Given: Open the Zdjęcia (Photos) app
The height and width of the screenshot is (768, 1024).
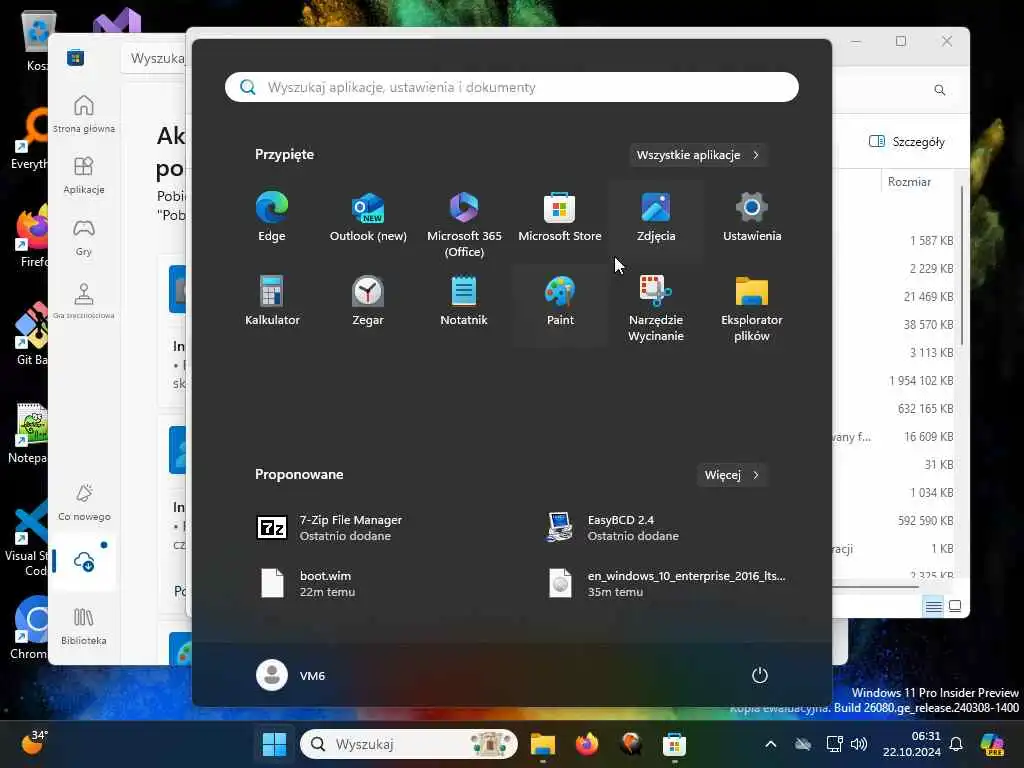Looking at the screenshot, I should pyautogui.click(x=656, y=217).
